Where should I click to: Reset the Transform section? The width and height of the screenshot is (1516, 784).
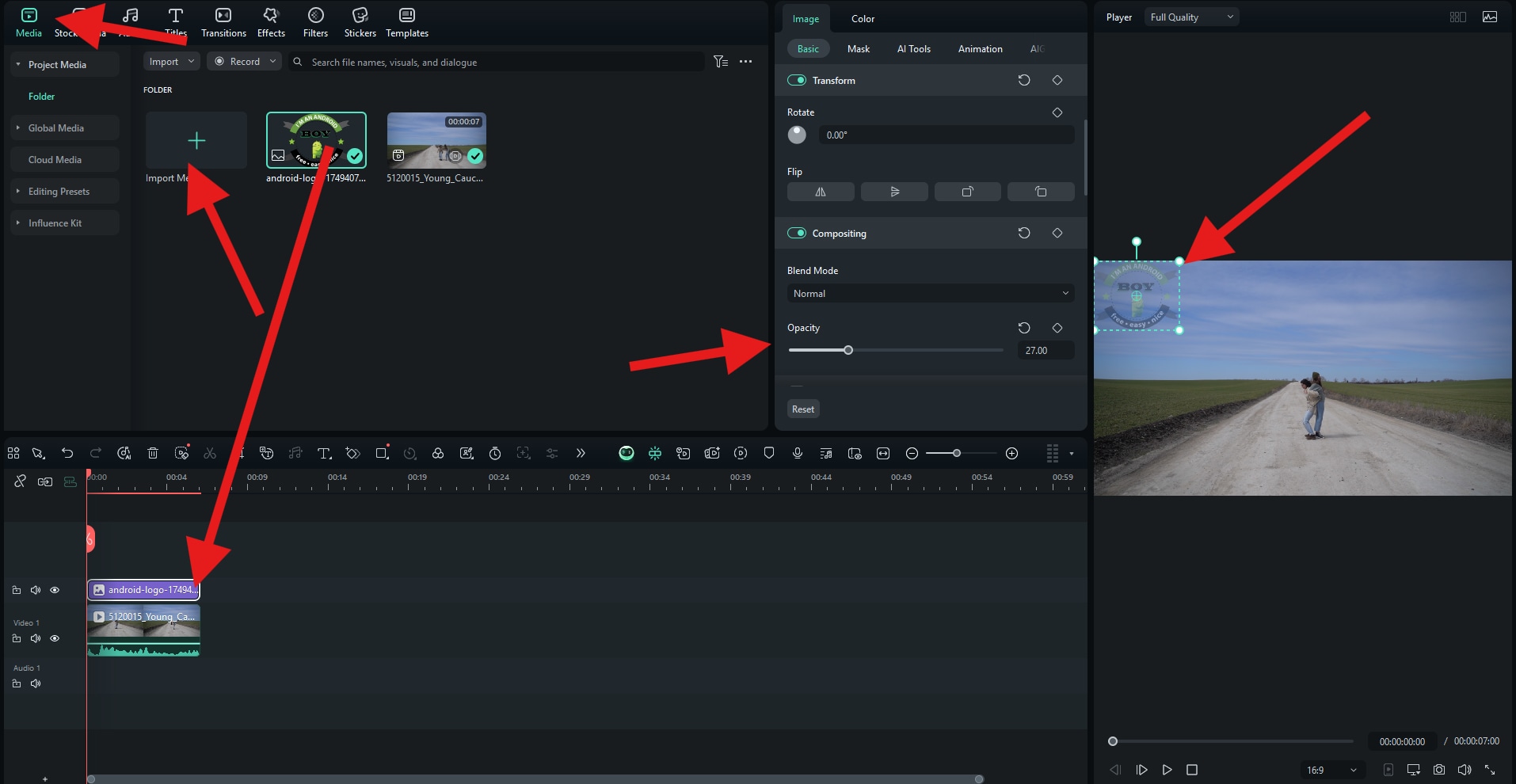(1024, 80)
